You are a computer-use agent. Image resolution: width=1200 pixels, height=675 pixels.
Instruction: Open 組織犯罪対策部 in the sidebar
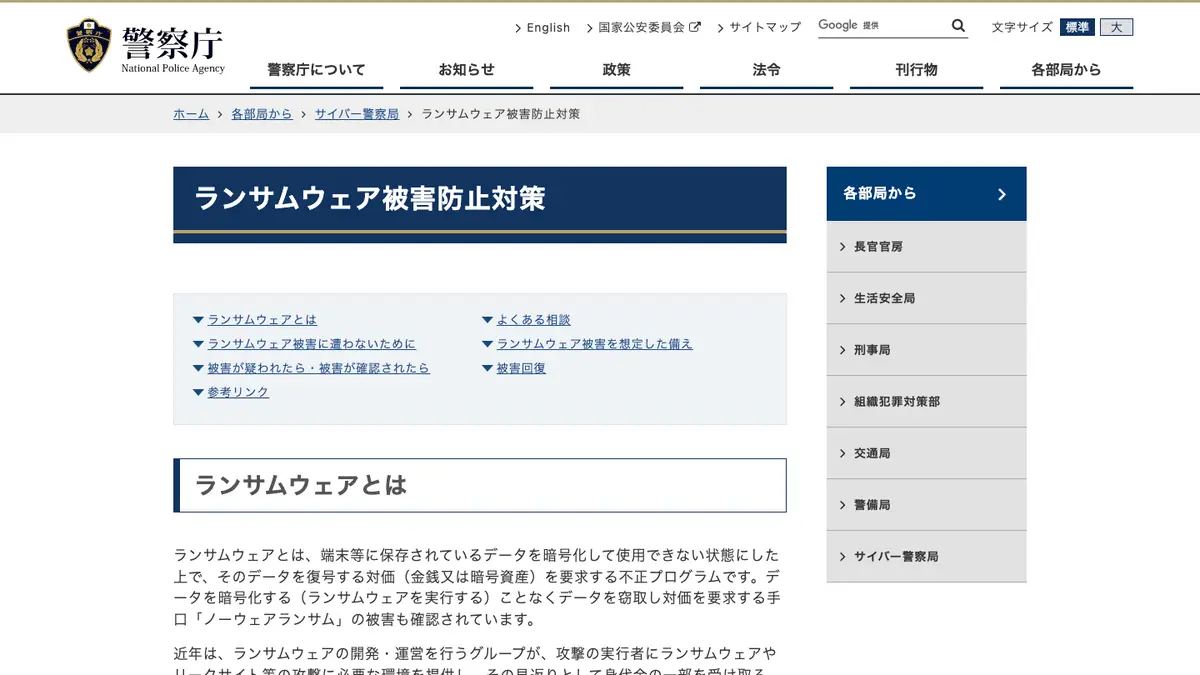tap(926, 401)
